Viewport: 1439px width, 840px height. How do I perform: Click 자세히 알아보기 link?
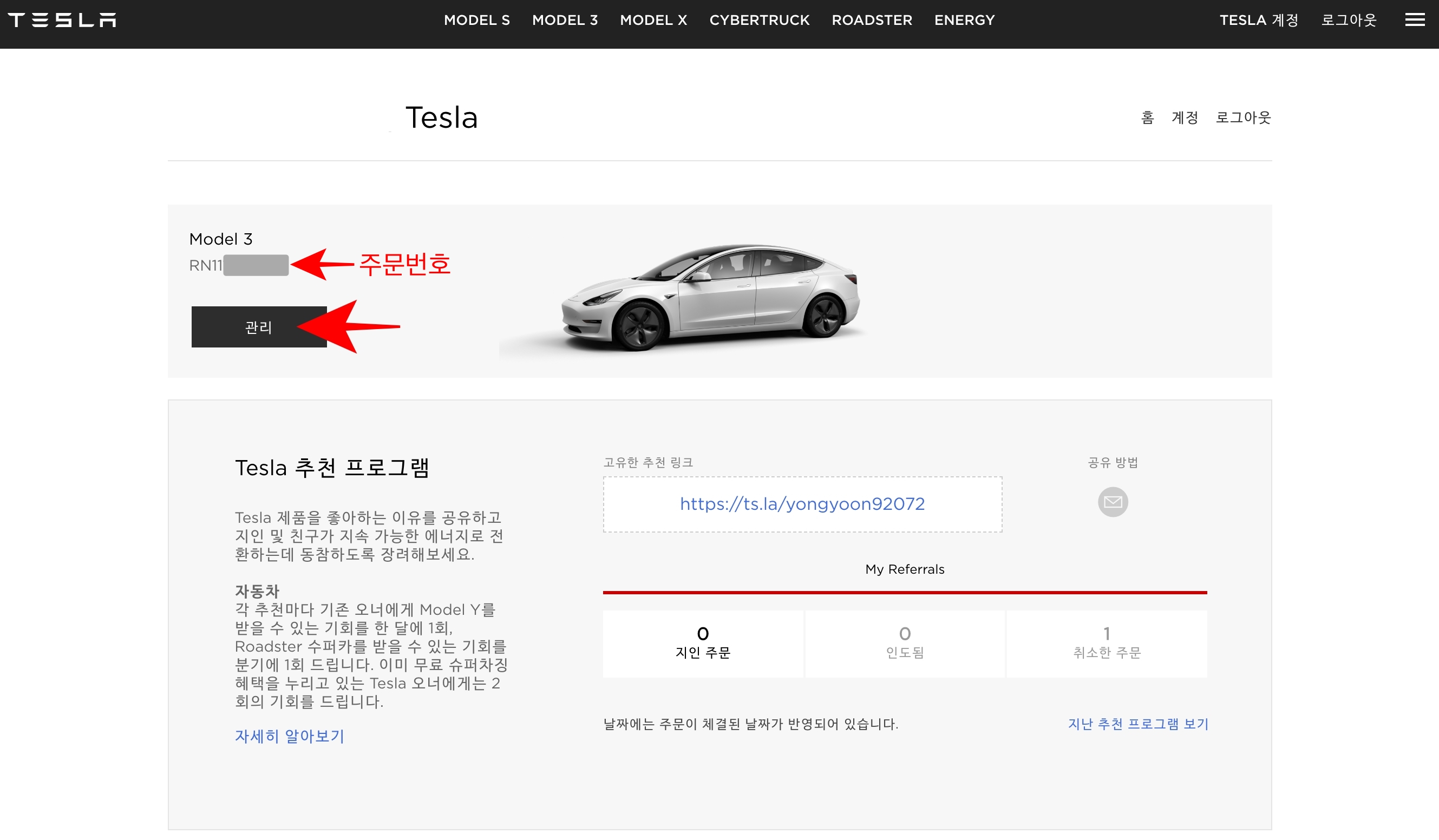pos(290,736)
